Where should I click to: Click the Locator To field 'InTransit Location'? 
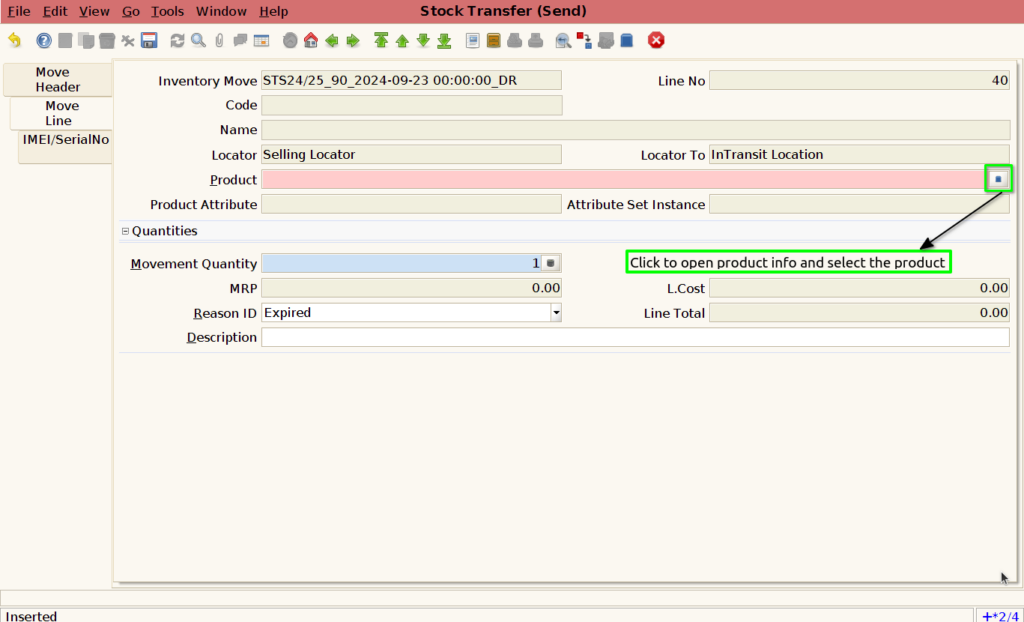pos(859,155)
